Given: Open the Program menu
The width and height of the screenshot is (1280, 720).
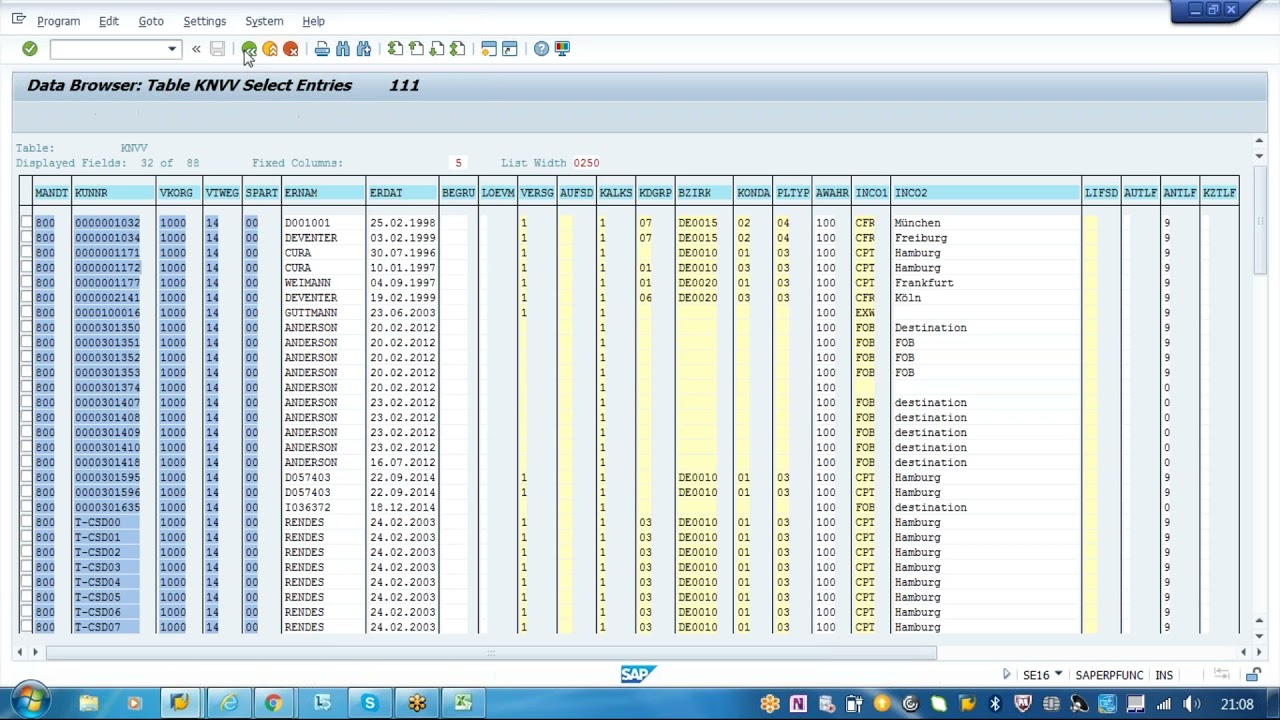Looking at the screenshot, I should [x=58, y=21].
